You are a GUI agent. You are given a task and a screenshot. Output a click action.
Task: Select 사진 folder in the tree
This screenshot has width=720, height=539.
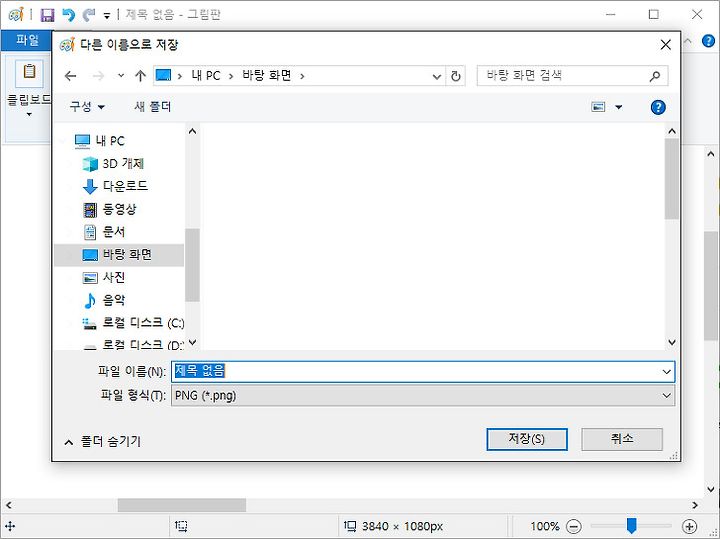(113, 278)
